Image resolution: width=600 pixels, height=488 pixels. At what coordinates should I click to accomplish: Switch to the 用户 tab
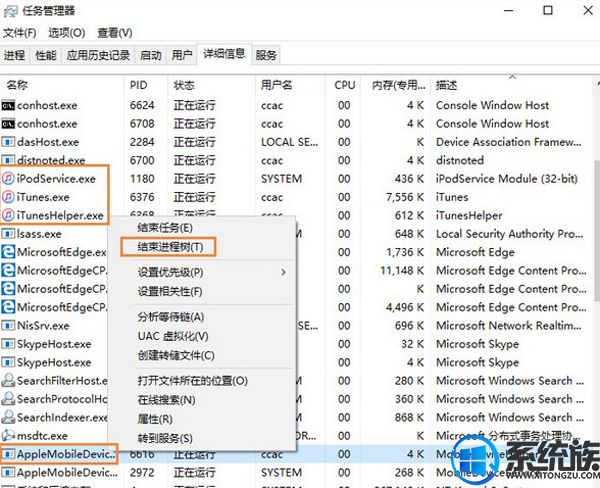[181, 55]
